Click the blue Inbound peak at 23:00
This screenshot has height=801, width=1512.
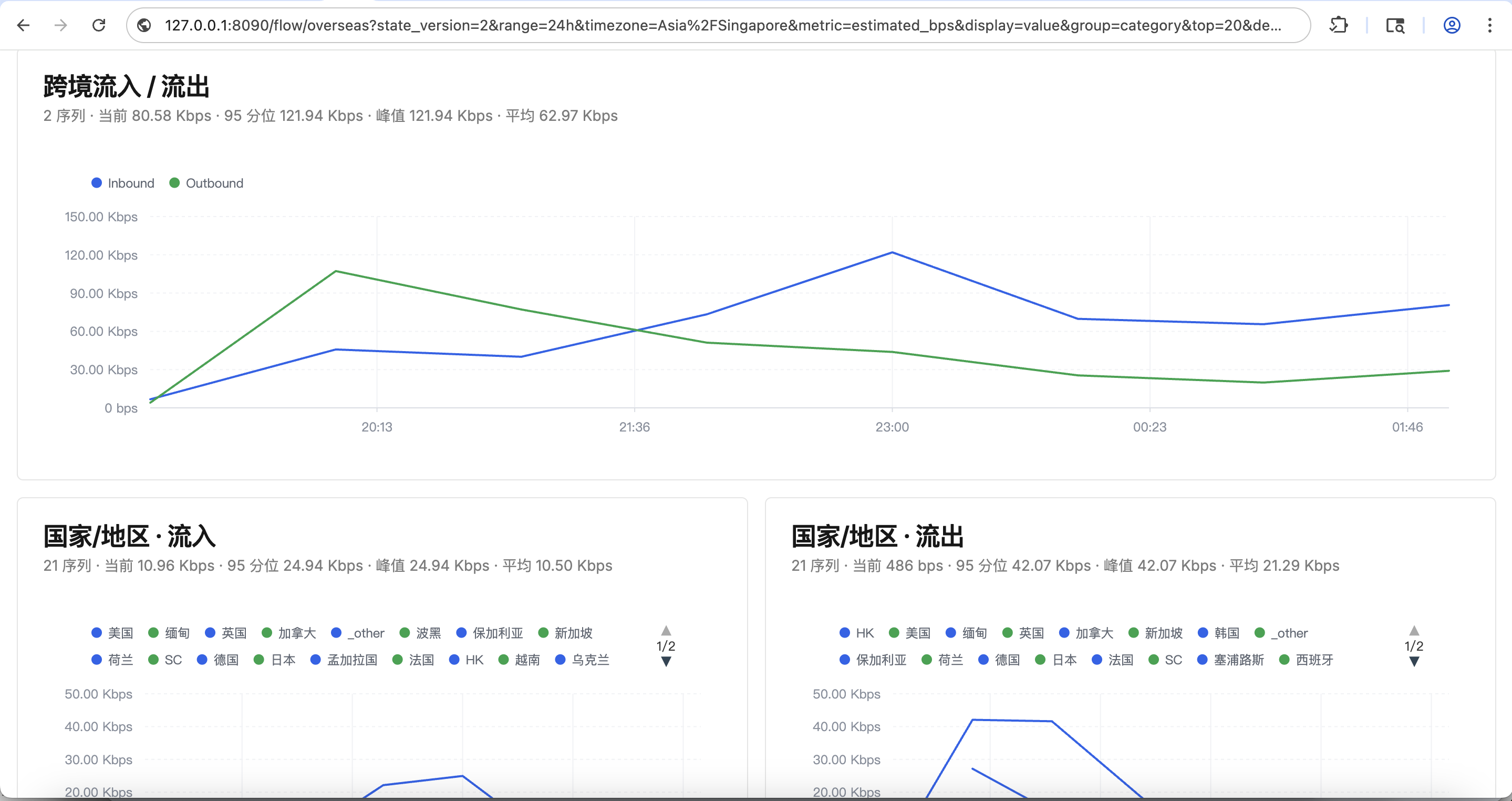892,252
